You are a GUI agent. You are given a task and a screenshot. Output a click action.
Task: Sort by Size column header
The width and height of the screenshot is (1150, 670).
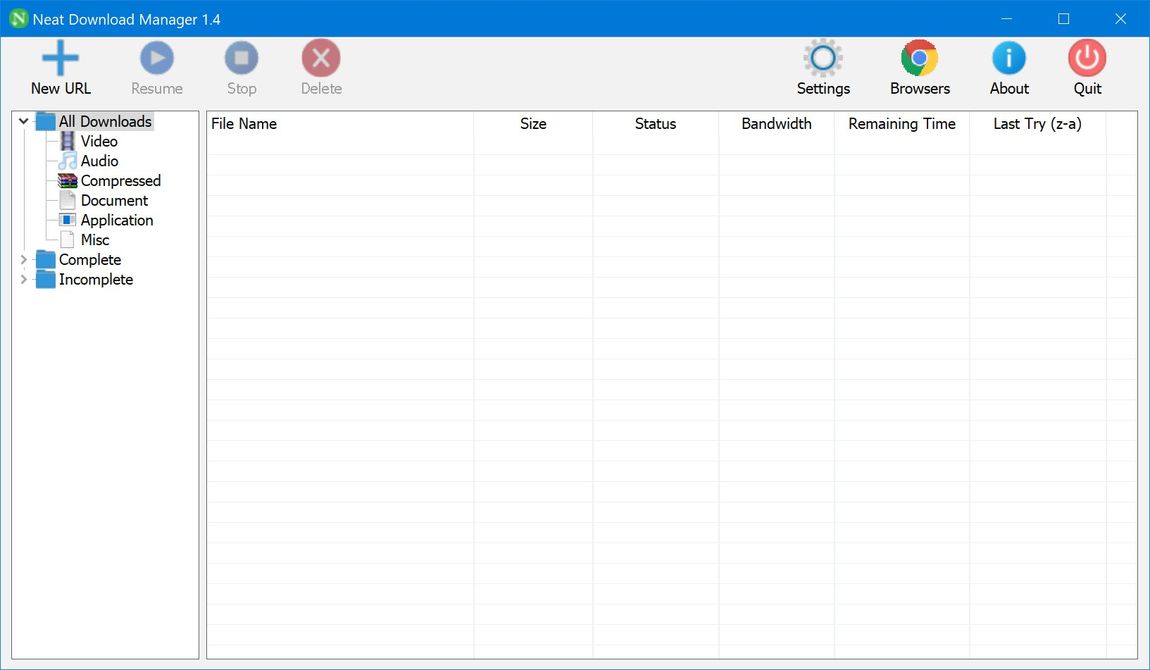tap(533, 124)
